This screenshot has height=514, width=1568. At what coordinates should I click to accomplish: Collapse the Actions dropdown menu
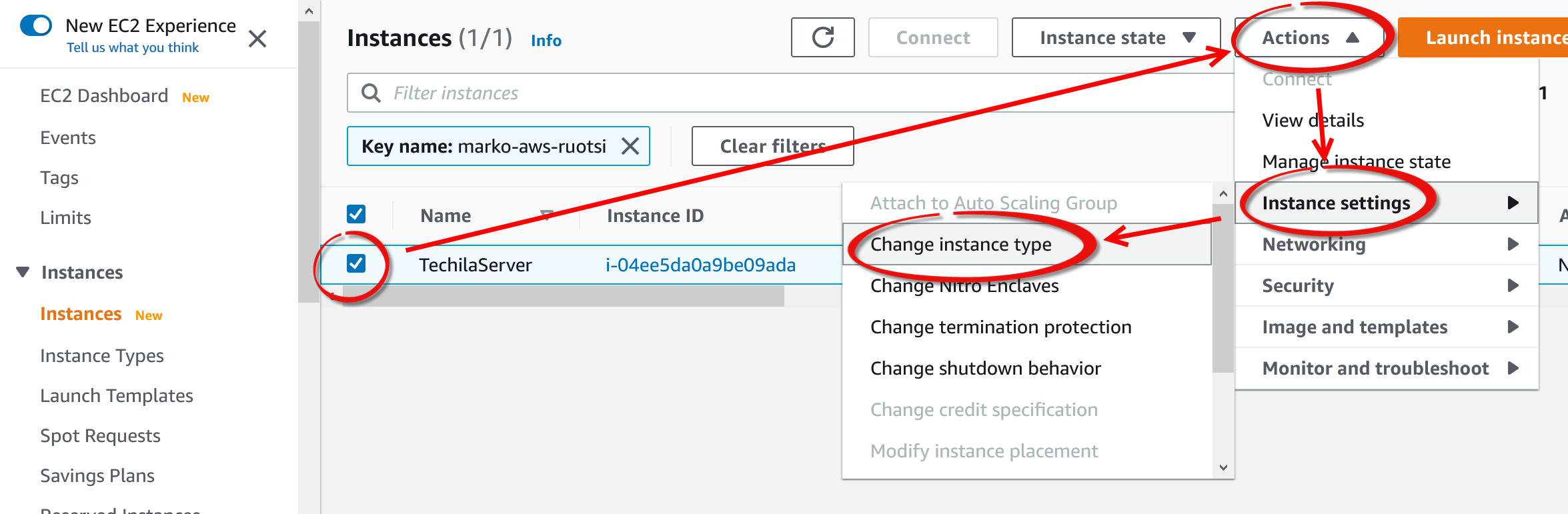1309,38
